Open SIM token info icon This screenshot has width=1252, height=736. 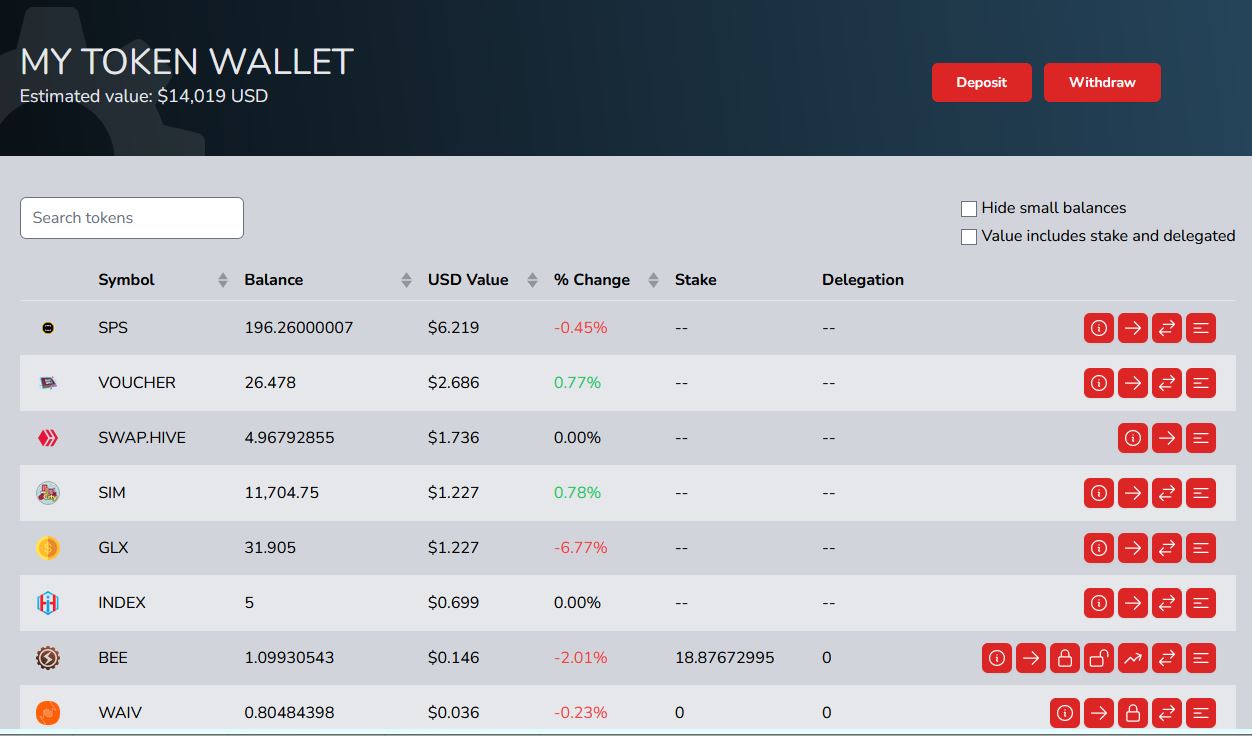(x=1099, y=493)
